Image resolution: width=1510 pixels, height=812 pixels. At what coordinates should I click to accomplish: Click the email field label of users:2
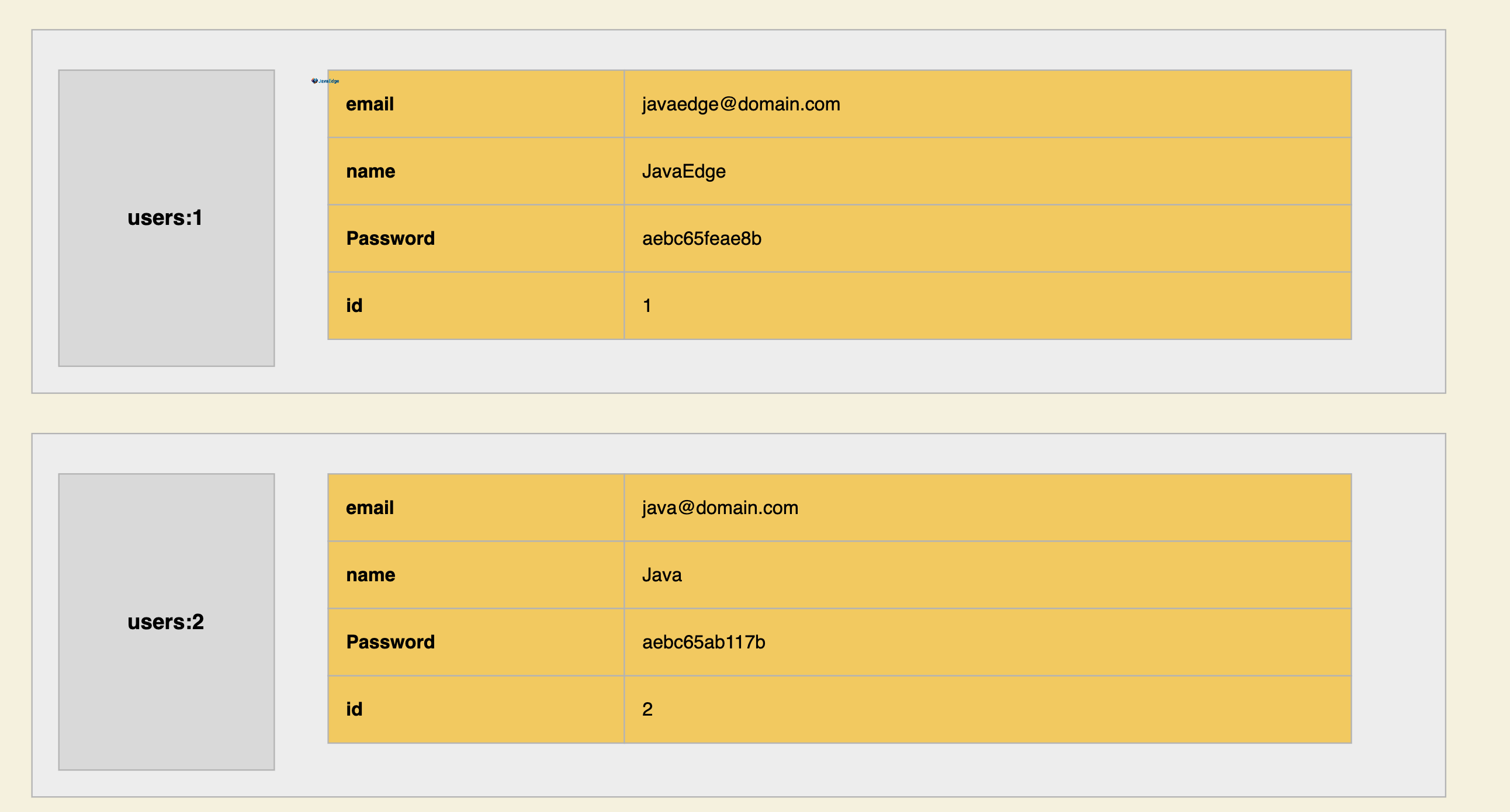click(x=370, y=508)
